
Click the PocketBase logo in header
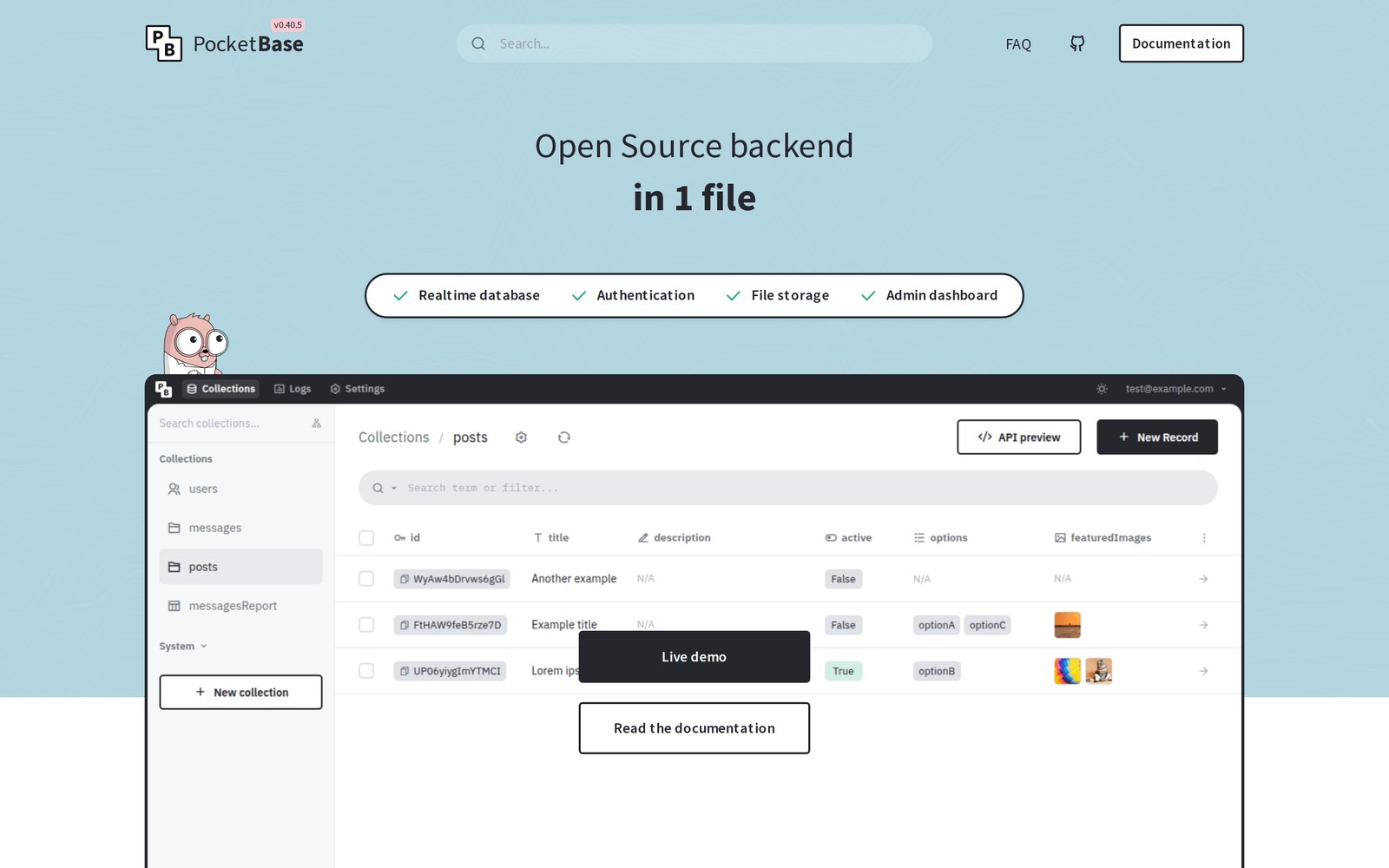pos(225,43)
